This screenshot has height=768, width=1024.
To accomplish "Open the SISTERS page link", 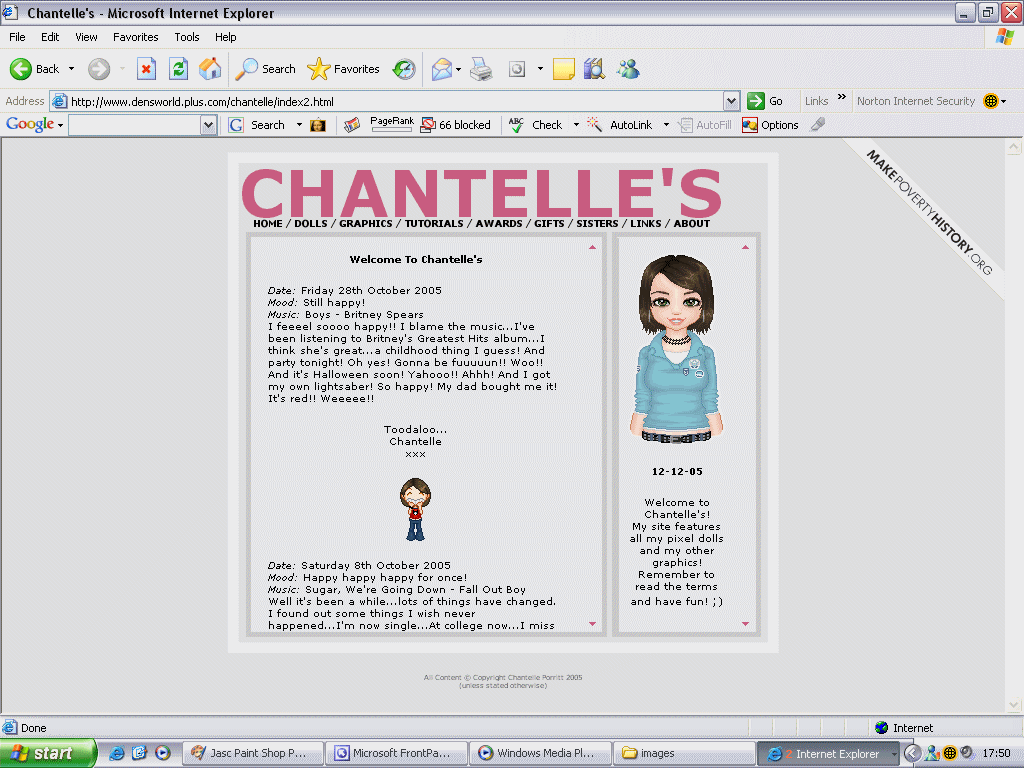I will click(x=597, y=223).
